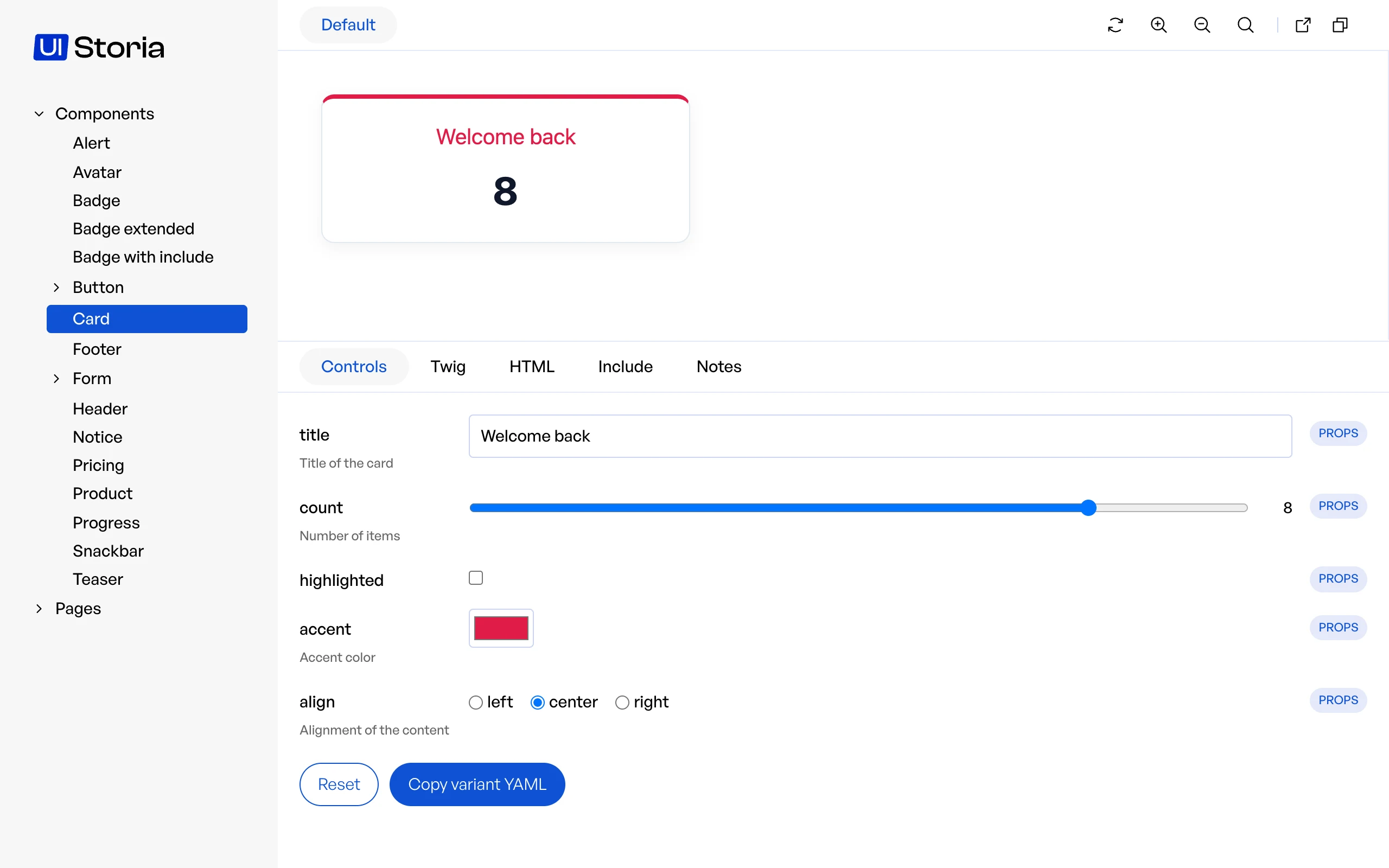Open the Pricing component

(98, 465)
